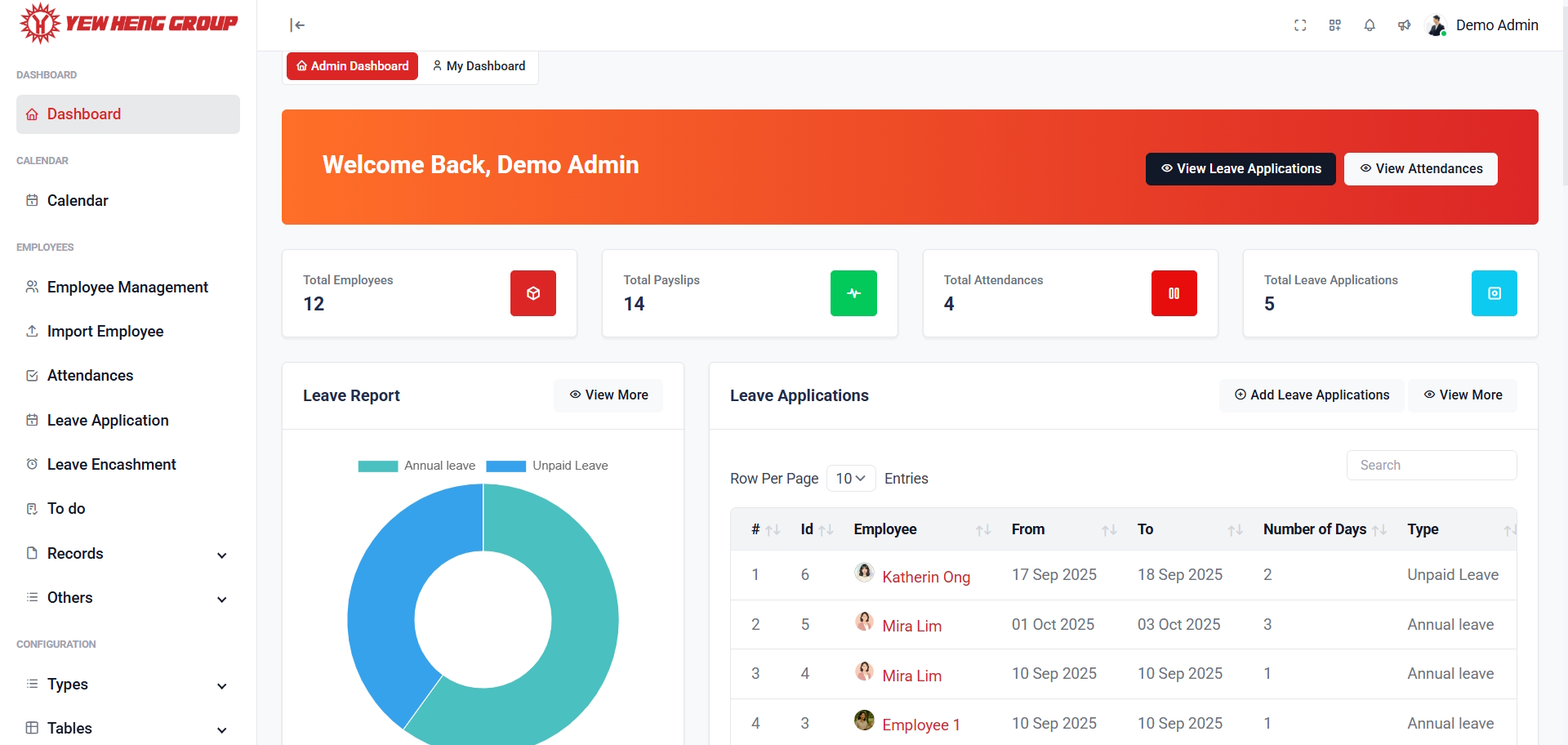This screenshot has width=1568, height=745.
Task: Open the notifications bell icon
Action: [1370, 25]
